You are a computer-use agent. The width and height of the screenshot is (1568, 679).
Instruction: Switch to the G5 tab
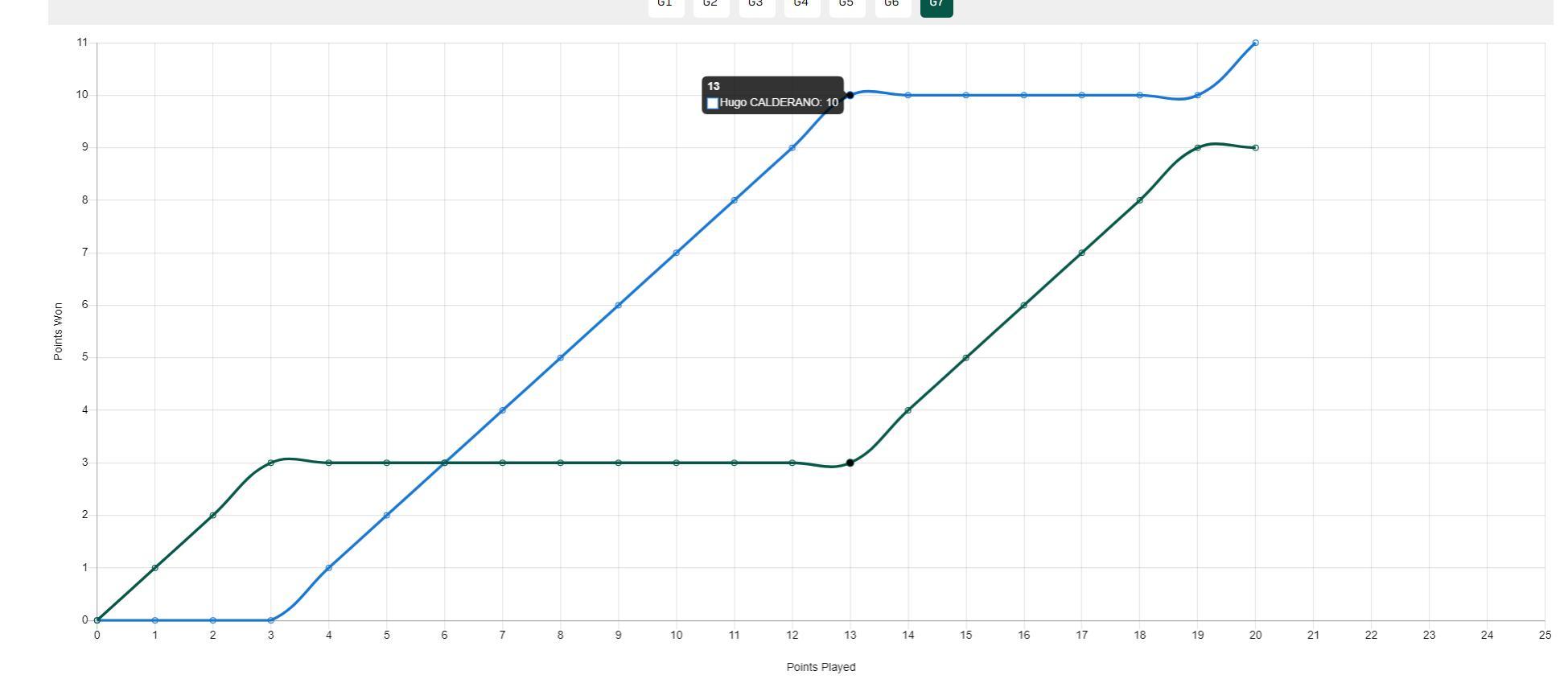point(846,5)
